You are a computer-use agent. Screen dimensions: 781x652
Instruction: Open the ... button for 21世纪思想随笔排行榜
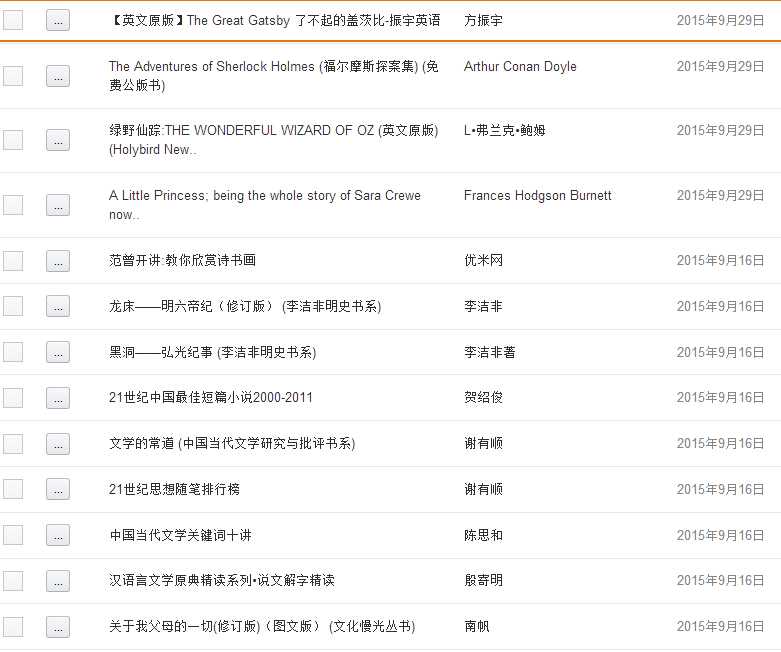tap(58, 489)
